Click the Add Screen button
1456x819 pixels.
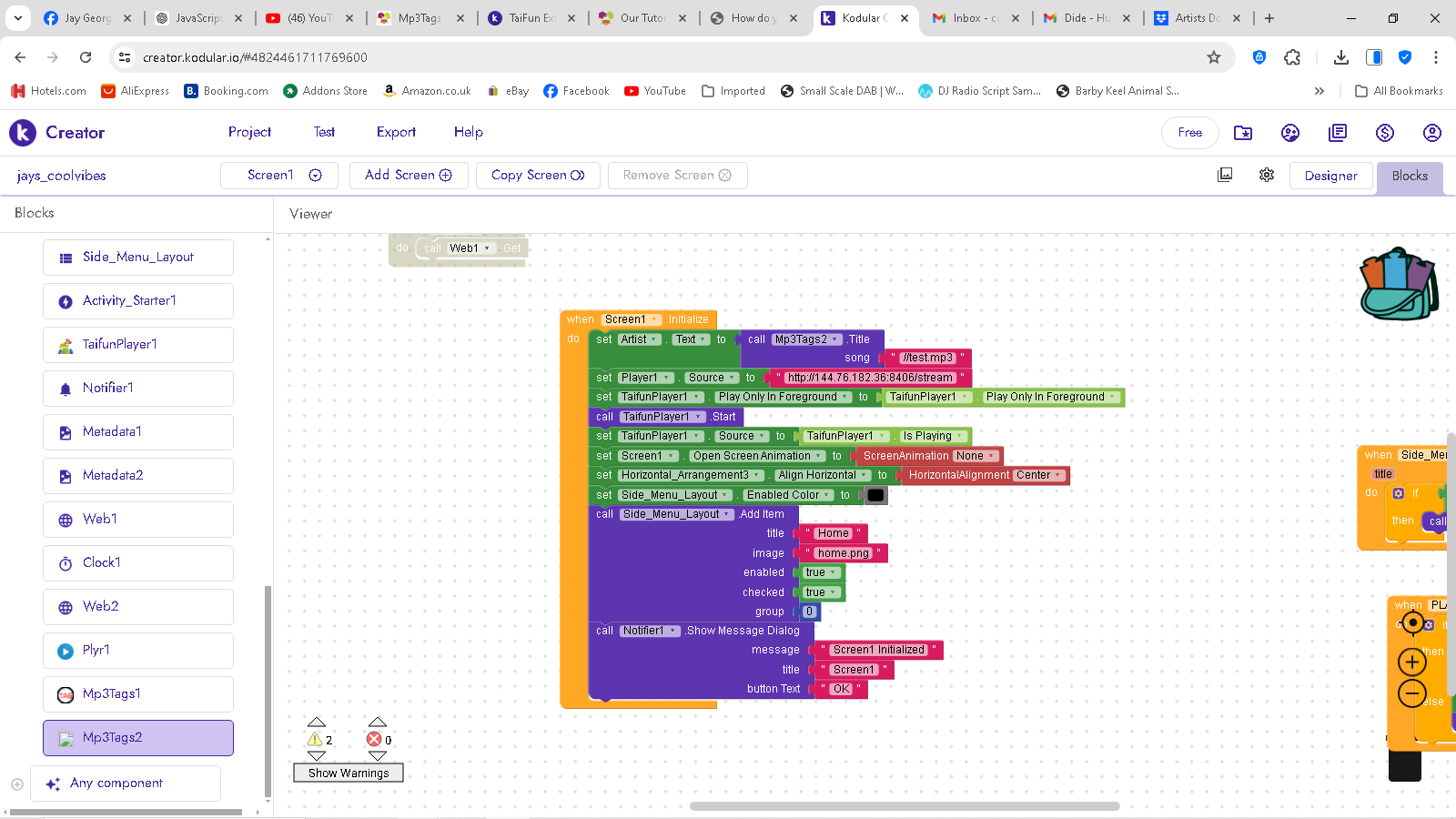pyautogui.click(x=408, y=175)
